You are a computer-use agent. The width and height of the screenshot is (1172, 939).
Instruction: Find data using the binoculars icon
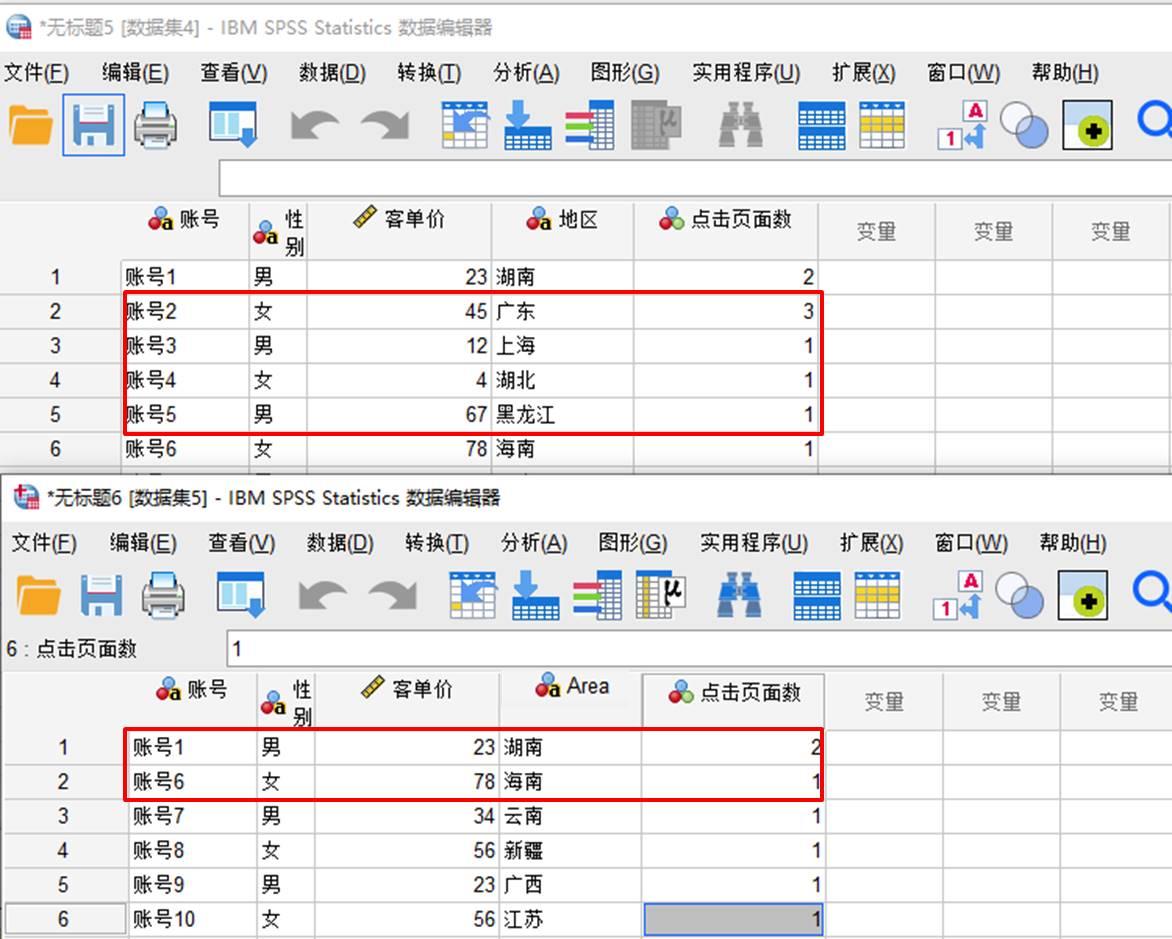pyautogui.click(x=740, y=125)
